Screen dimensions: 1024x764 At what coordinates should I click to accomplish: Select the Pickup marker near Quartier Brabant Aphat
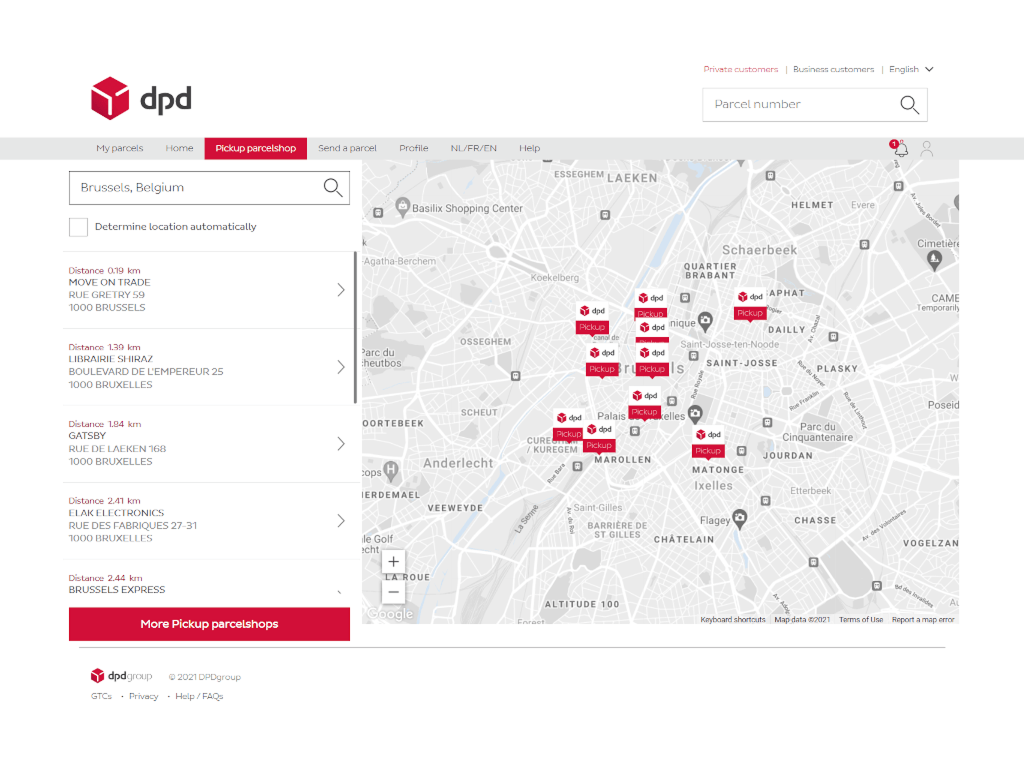pyautogui.click(x=750, y=305)
